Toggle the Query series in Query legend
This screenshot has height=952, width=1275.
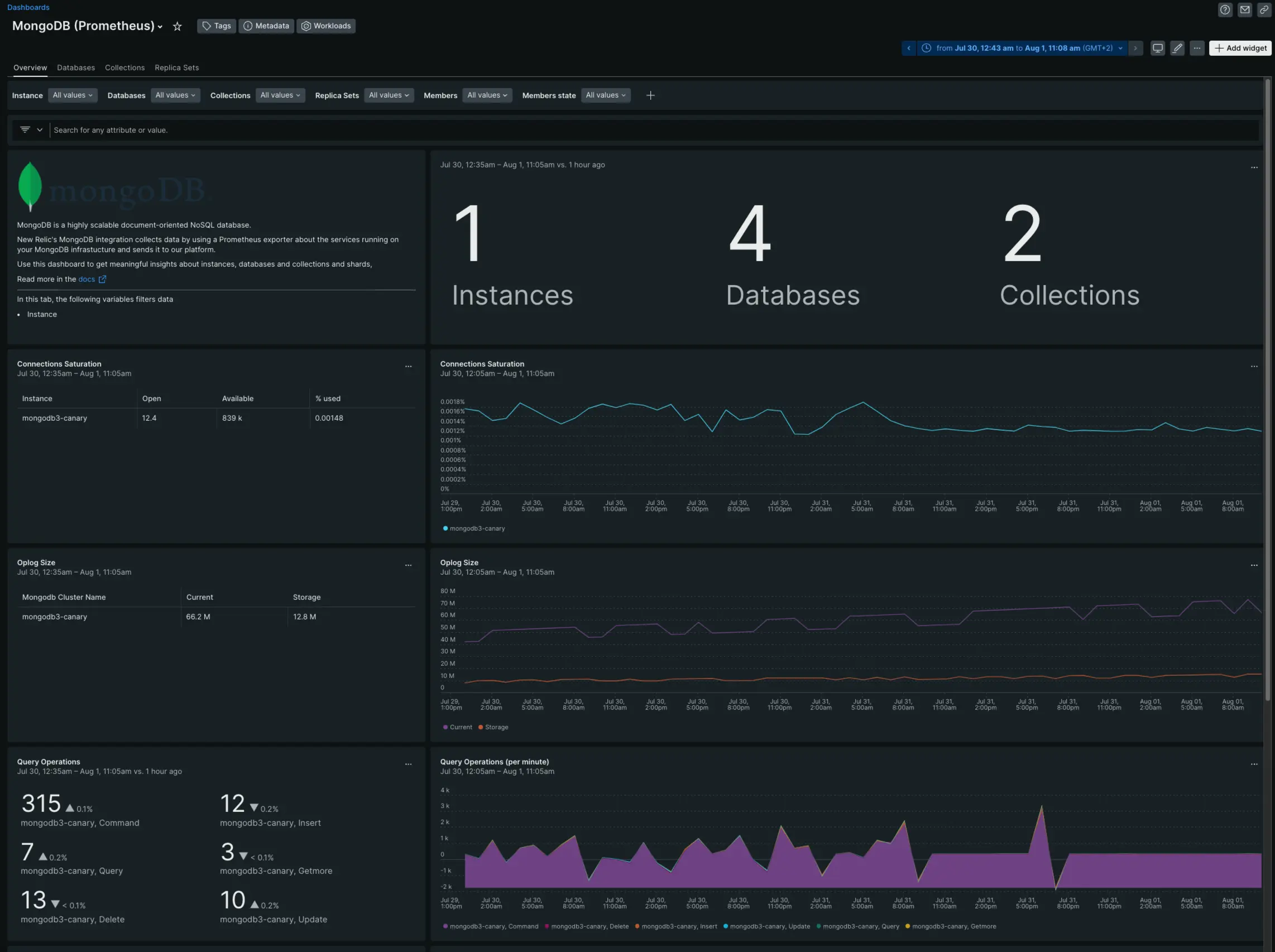857,926
